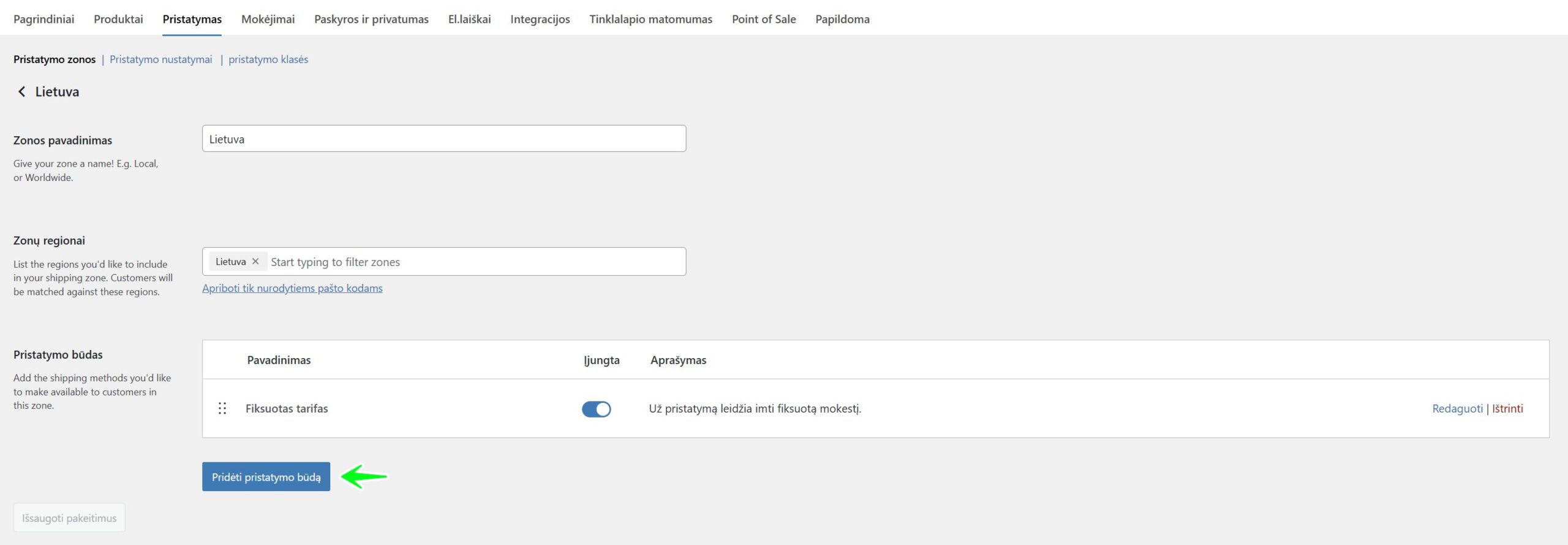
Task: Switch to the Produktai tab
Action: click(118, 19)
